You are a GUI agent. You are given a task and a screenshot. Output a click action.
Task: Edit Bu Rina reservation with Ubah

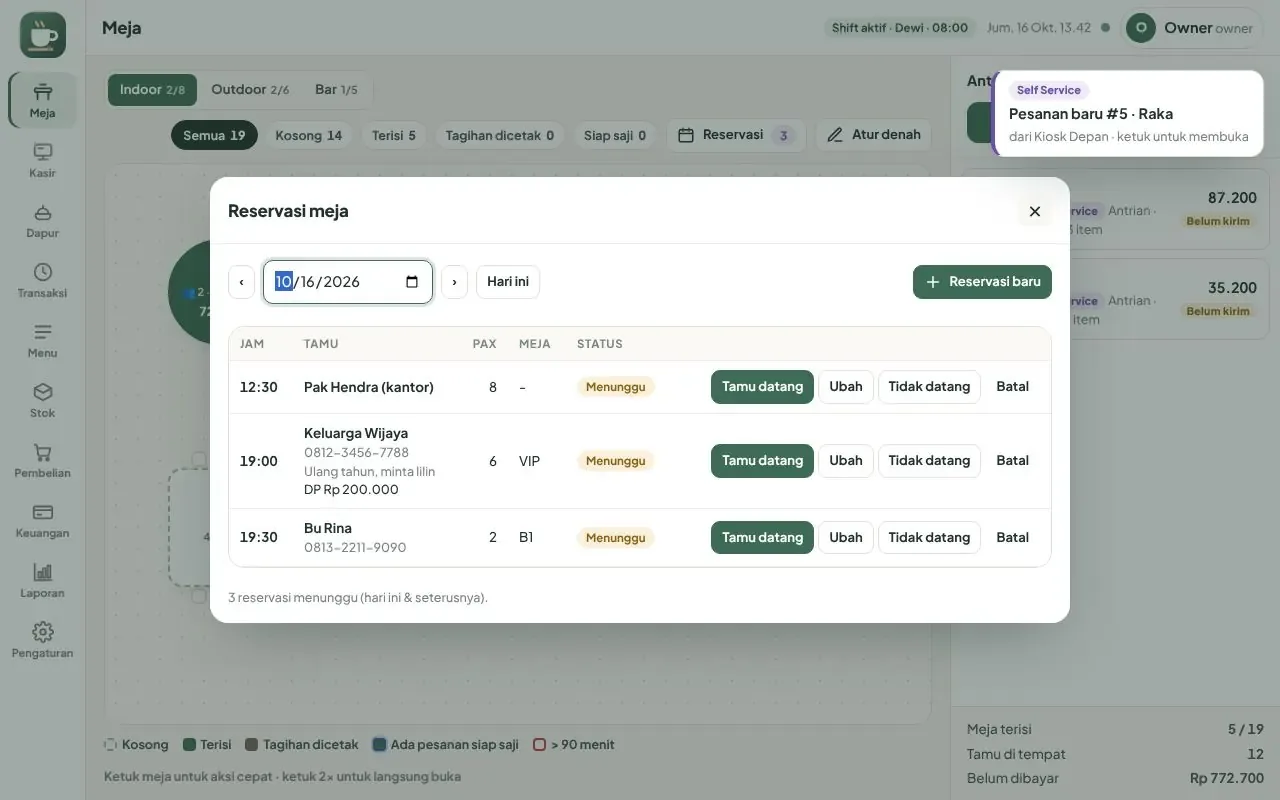[846, 538]
